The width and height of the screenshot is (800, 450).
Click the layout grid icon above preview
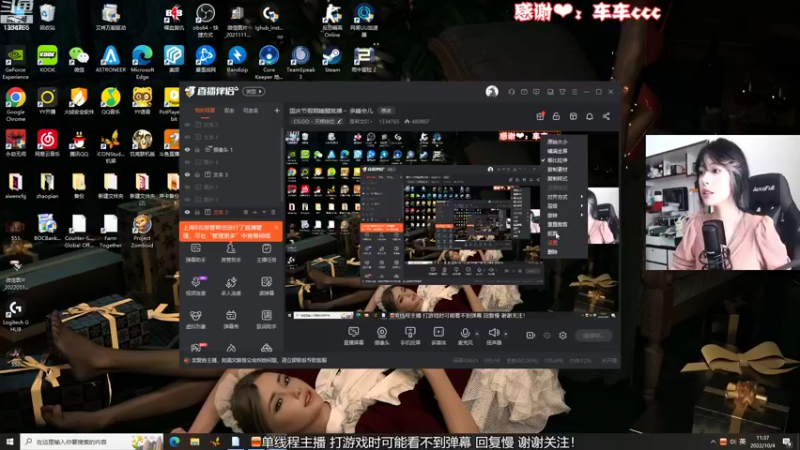tap(573, 116)
